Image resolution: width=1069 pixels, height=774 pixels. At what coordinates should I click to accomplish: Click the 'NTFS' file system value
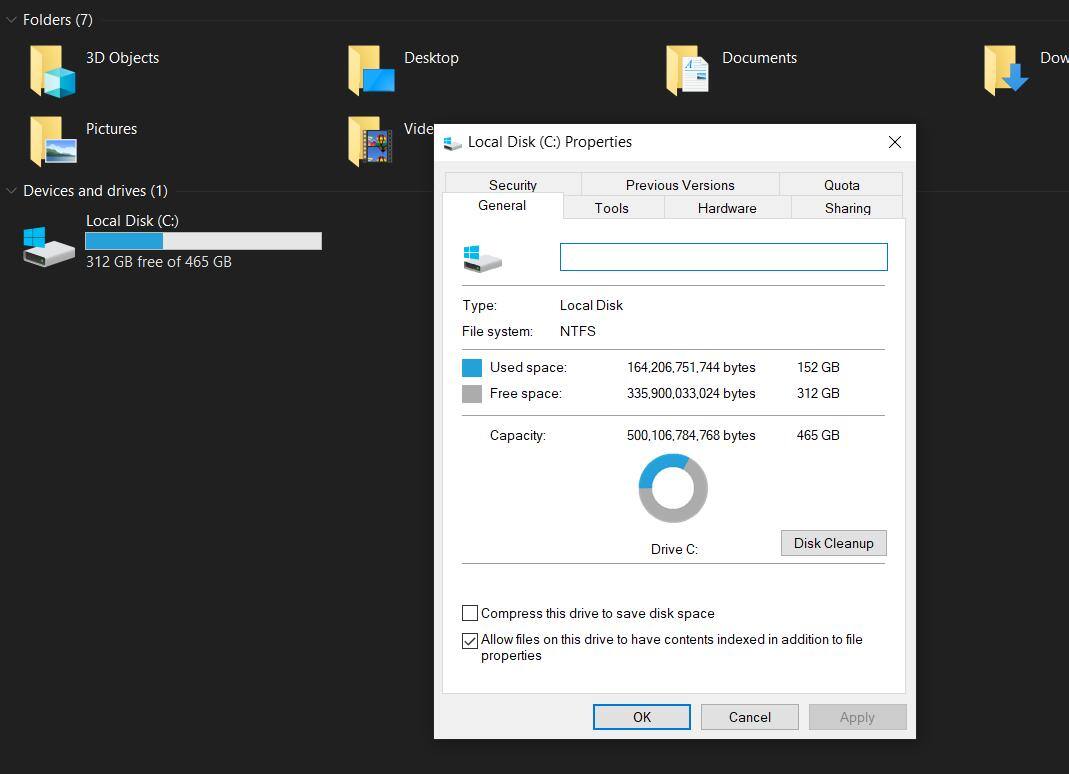pos(577,331)
